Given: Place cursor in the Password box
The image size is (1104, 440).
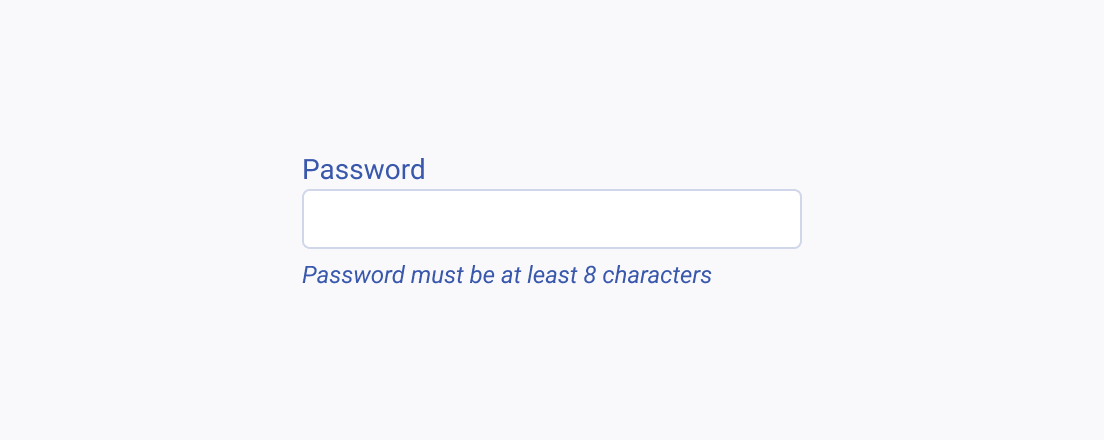Looking at the screenshot, I should (551, 219).
